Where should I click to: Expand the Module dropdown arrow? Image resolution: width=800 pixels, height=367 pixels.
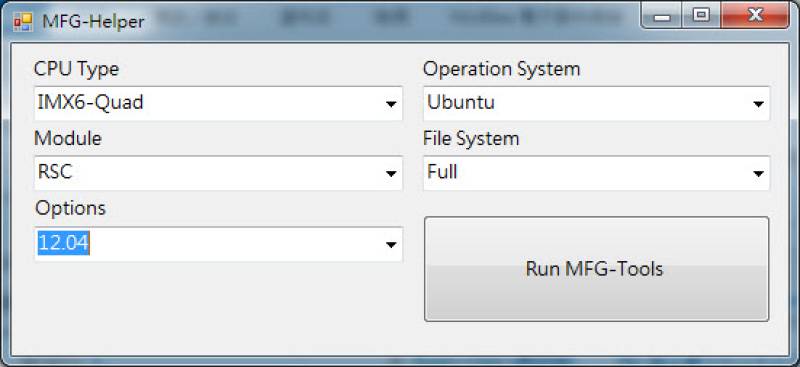coord(391,174)
